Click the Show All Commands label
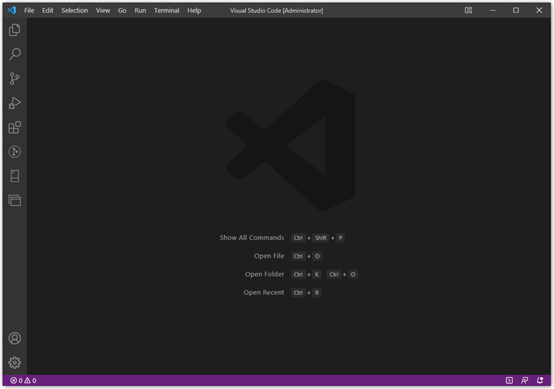 (x=252, y=238)
